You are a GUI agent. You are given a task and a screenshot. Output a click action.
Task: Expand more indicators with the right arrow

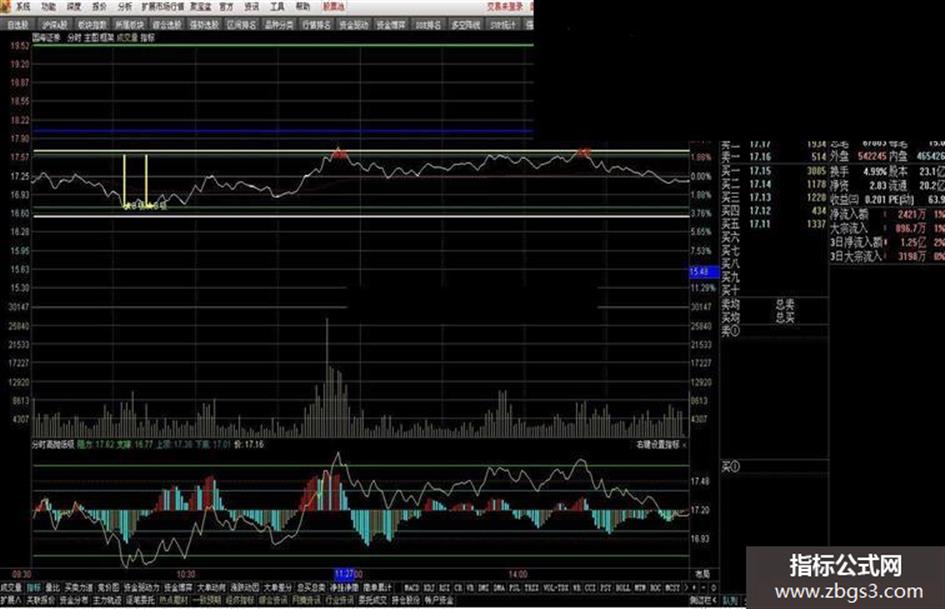[x=686, y=587]
